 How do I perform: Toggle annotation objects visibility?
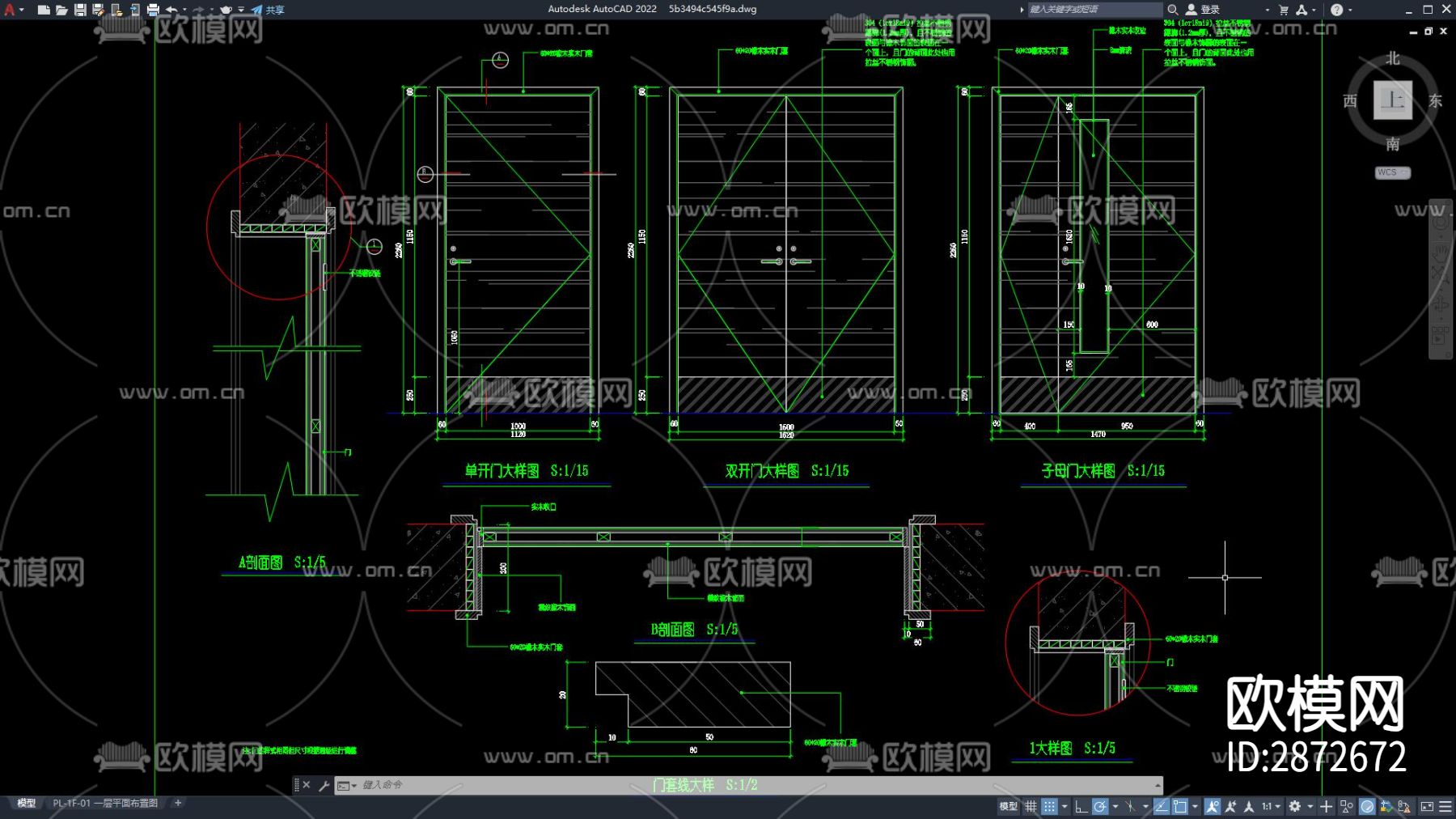(x=1212, y=807)
